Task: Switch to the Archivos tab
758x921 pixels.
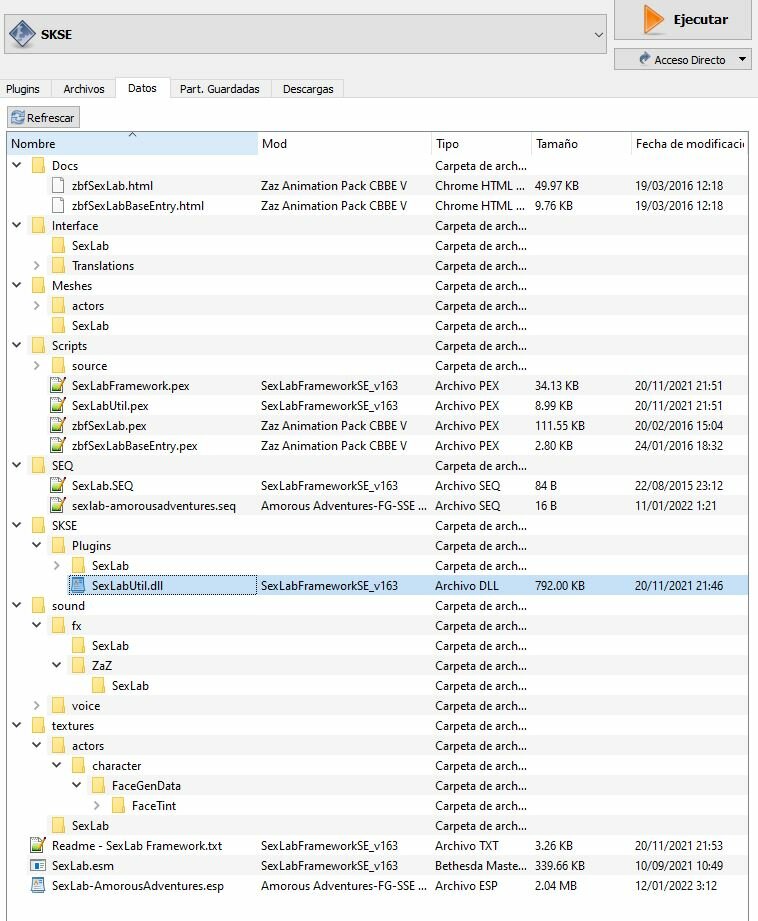Action: (84, 89)
